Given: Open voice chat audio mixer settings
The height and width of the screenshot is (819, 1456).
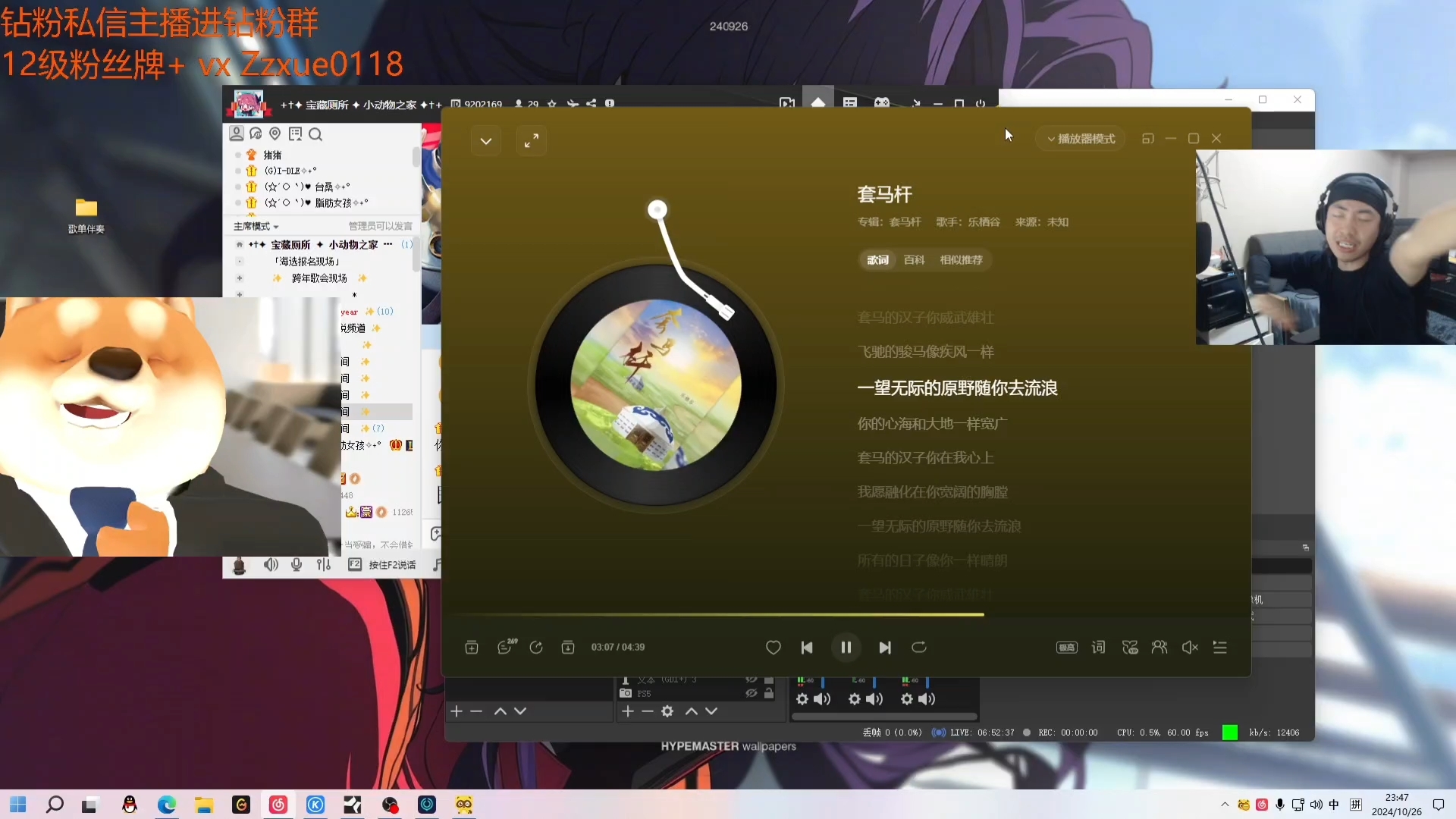Looking at the screenshot, I should click(324, 565).
